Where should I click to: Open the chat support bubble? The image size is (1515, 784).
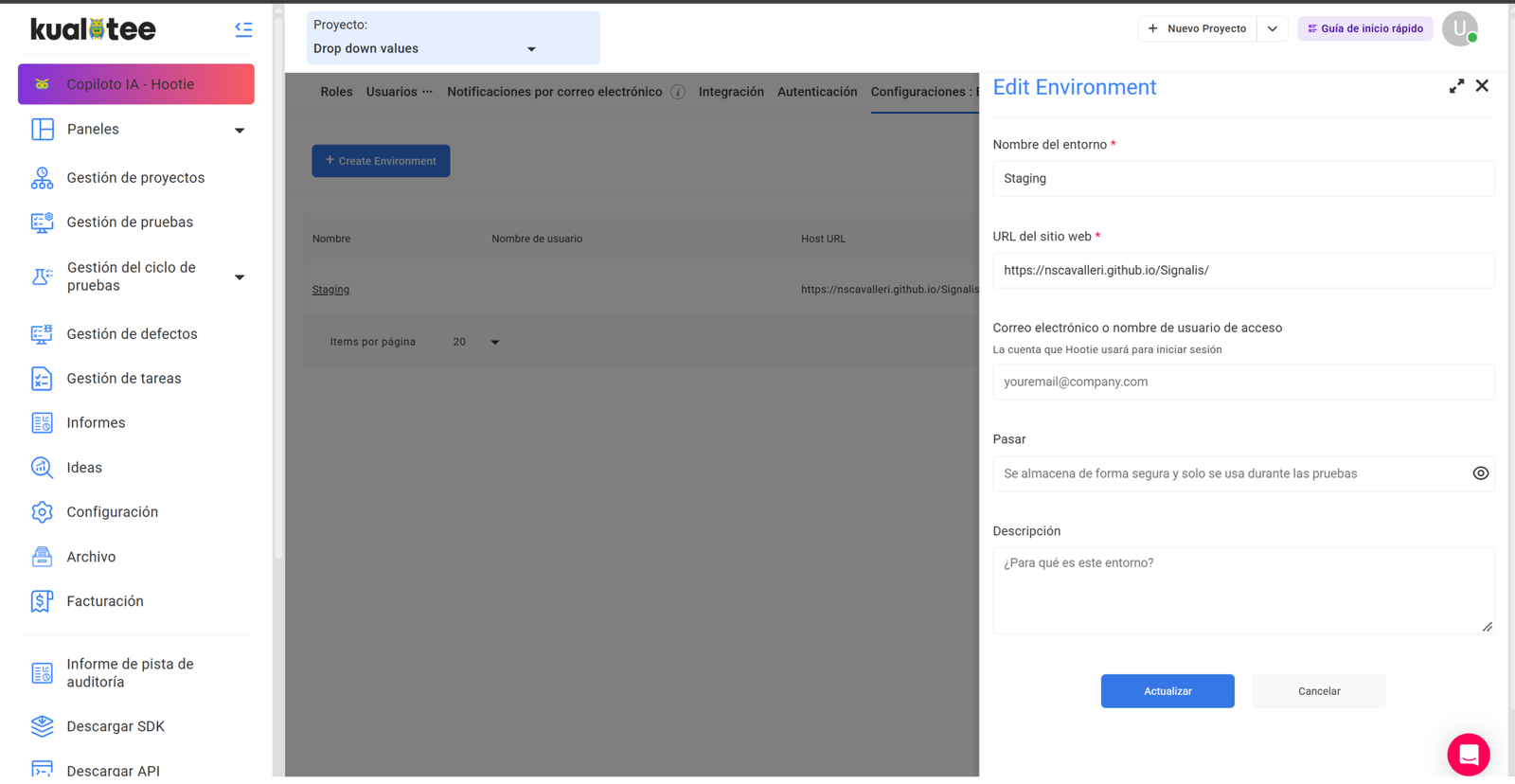1469,755
